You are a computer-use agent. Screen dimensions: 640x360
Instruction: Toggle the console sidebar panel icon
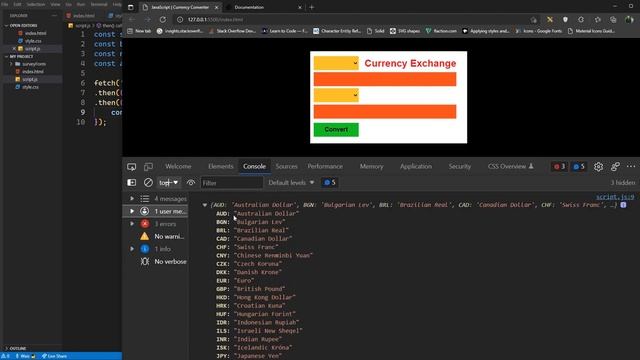click(x=131, y=182)
